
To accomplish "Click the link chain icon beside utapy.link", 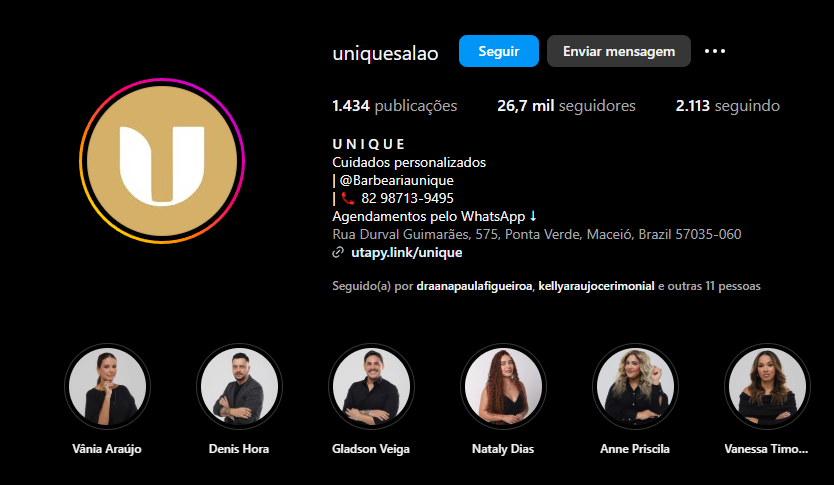I will tap(338, 253).
